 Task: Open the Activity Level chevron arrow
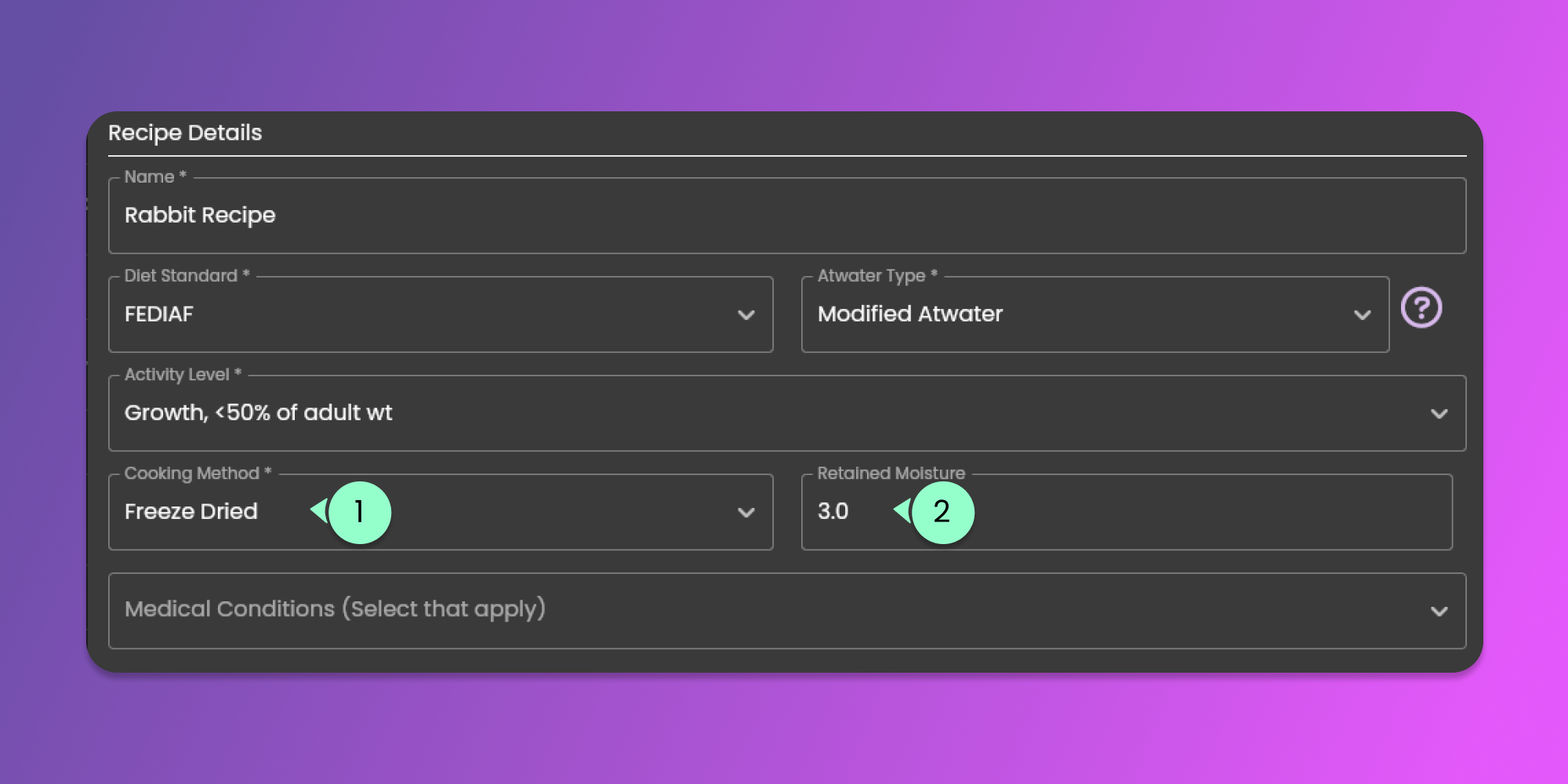click(x=1439, y=414)
